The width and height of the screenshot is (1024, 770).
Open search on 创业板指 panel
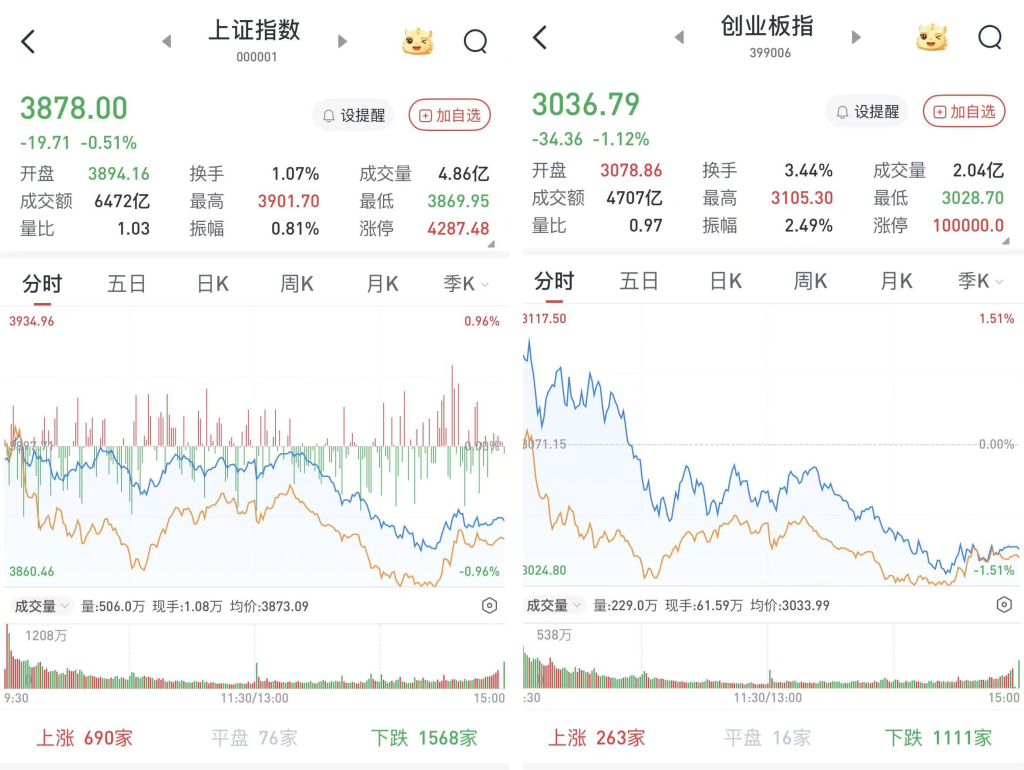(x=989, y=38)
